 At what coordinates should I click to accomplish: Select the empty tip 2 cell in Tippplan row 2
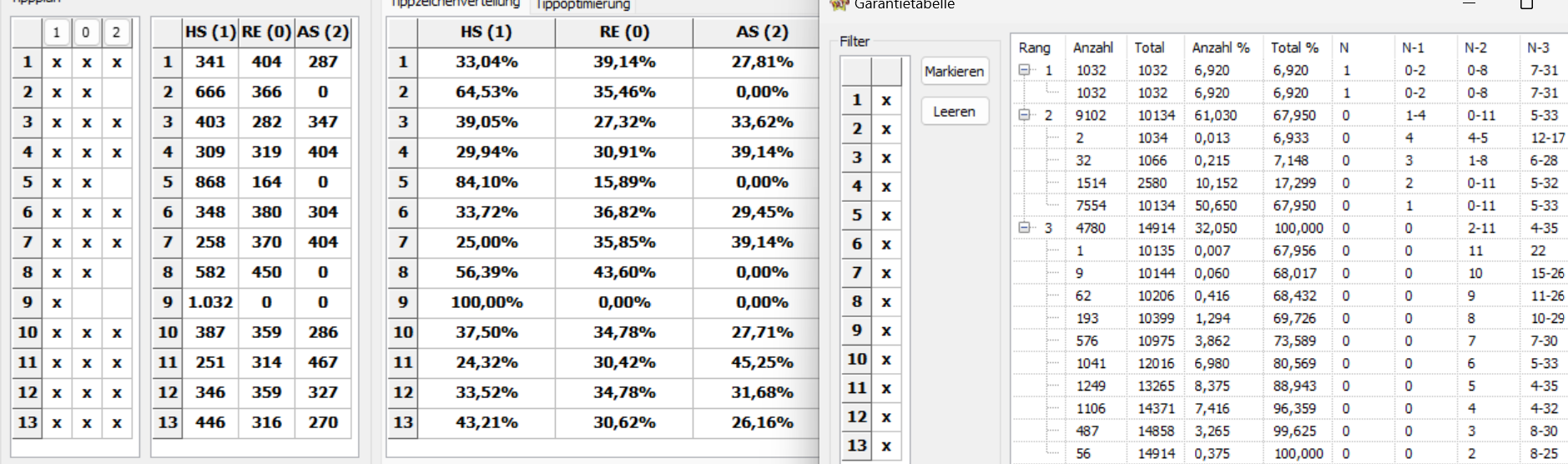[117, 92]
